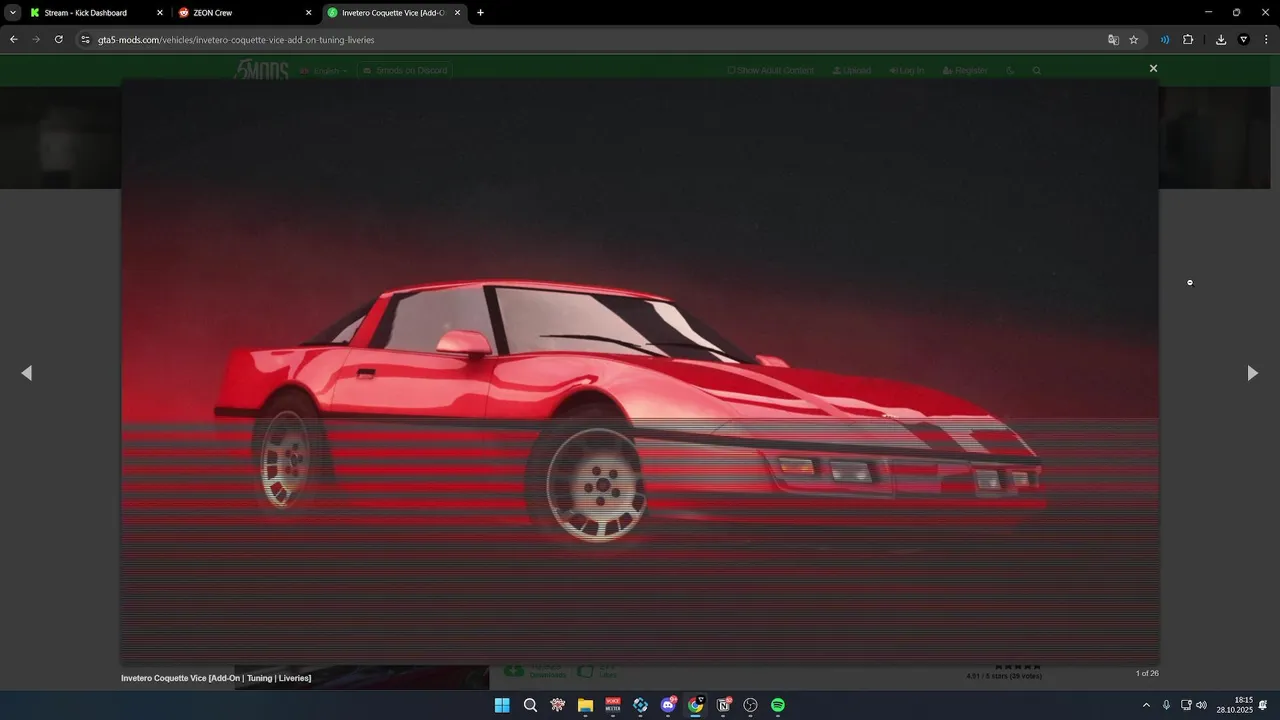1280x720 pixels.
Task: Open the notification bell in the tray
Action: coord(1264,705)
